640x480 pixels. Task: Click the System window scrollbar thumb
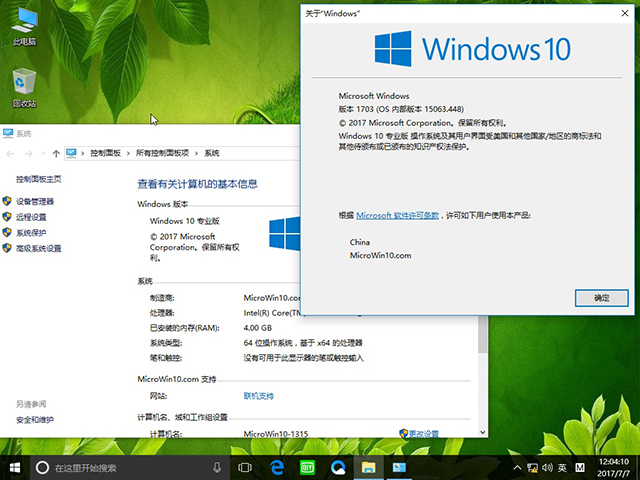[483, 335]
